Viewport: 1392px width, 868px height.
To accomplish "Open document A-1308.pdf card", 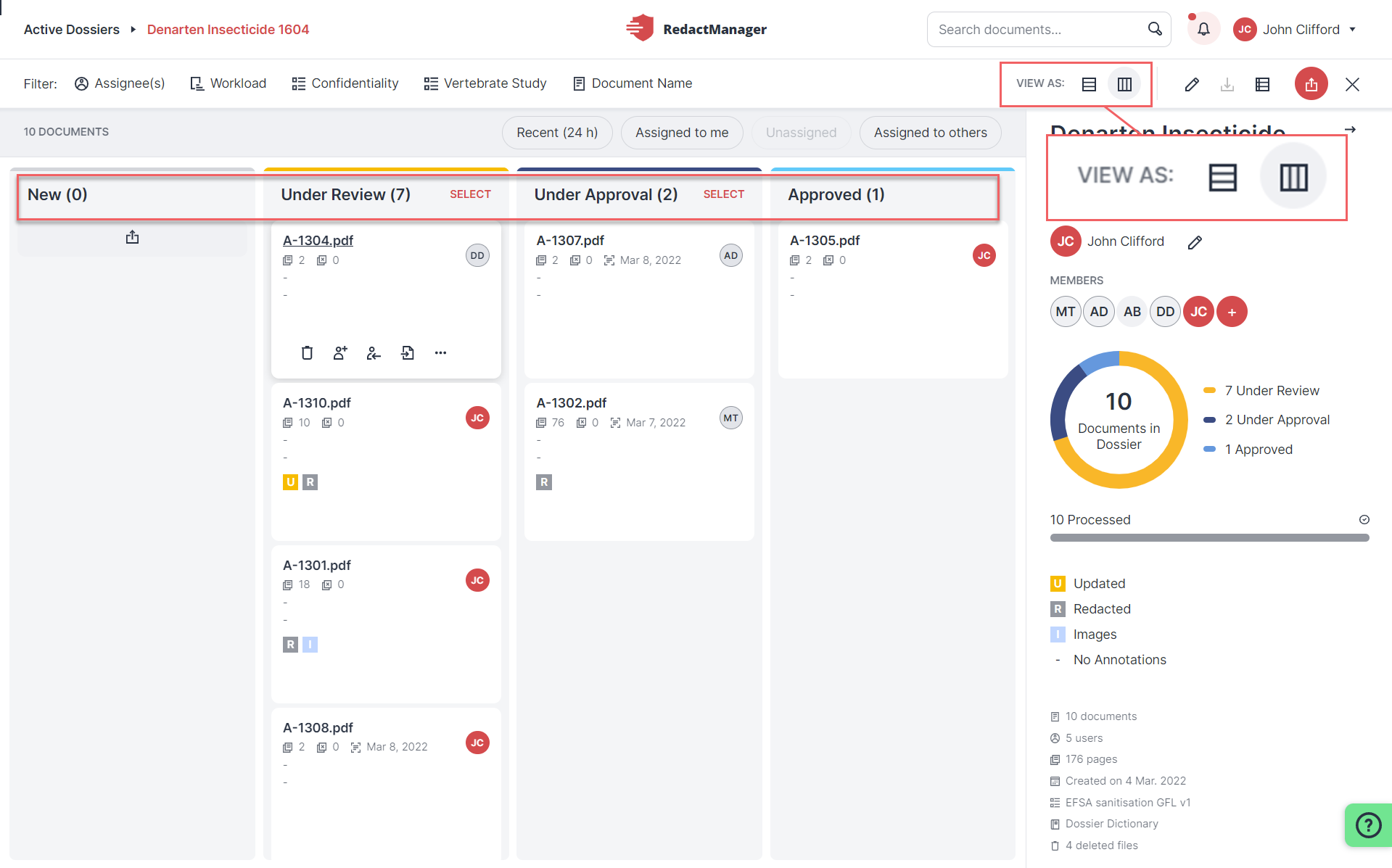I will [386, 783].
